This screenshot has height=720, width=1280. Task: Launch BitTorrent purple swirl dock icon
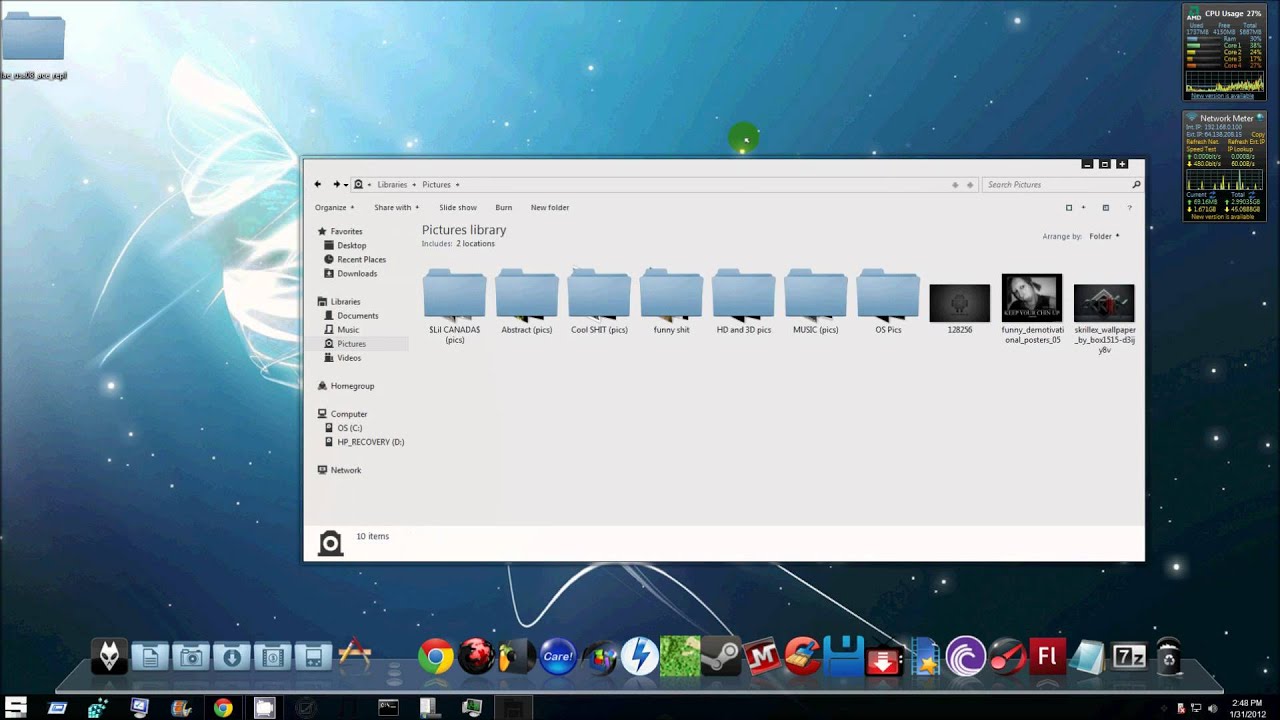[965, 657]
